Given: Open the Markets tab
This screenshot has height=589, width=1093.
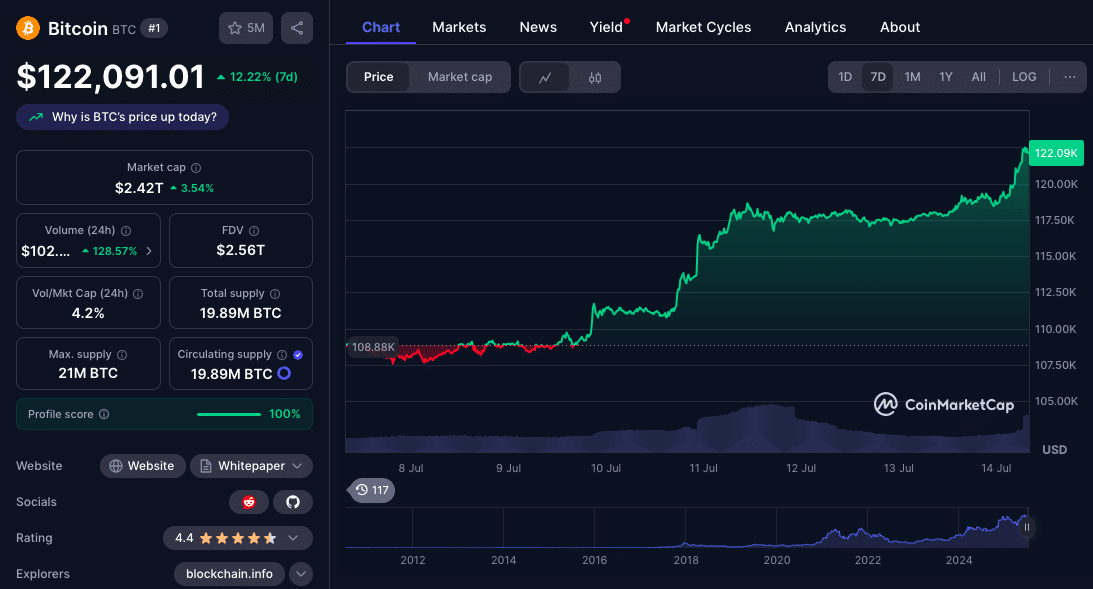Looking at the screenshot, I should (459, 27).
